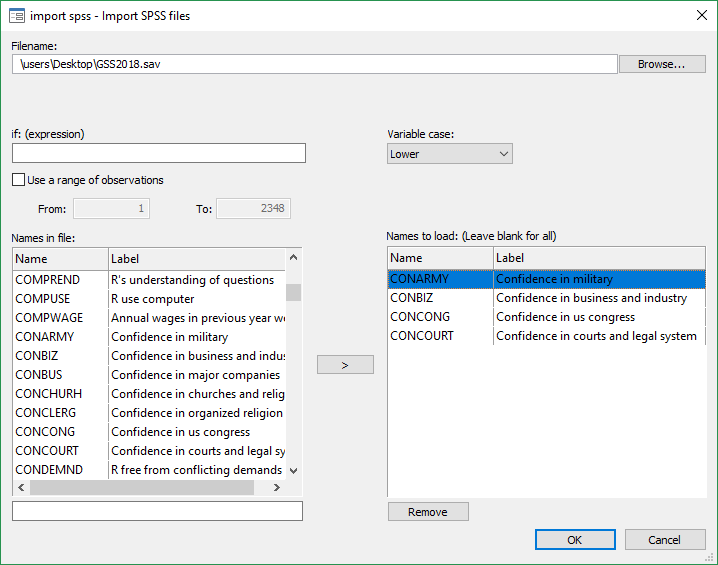718x565 pixels.
Task: Sort Names in file by Name column
Action: (x=60, y=259)
